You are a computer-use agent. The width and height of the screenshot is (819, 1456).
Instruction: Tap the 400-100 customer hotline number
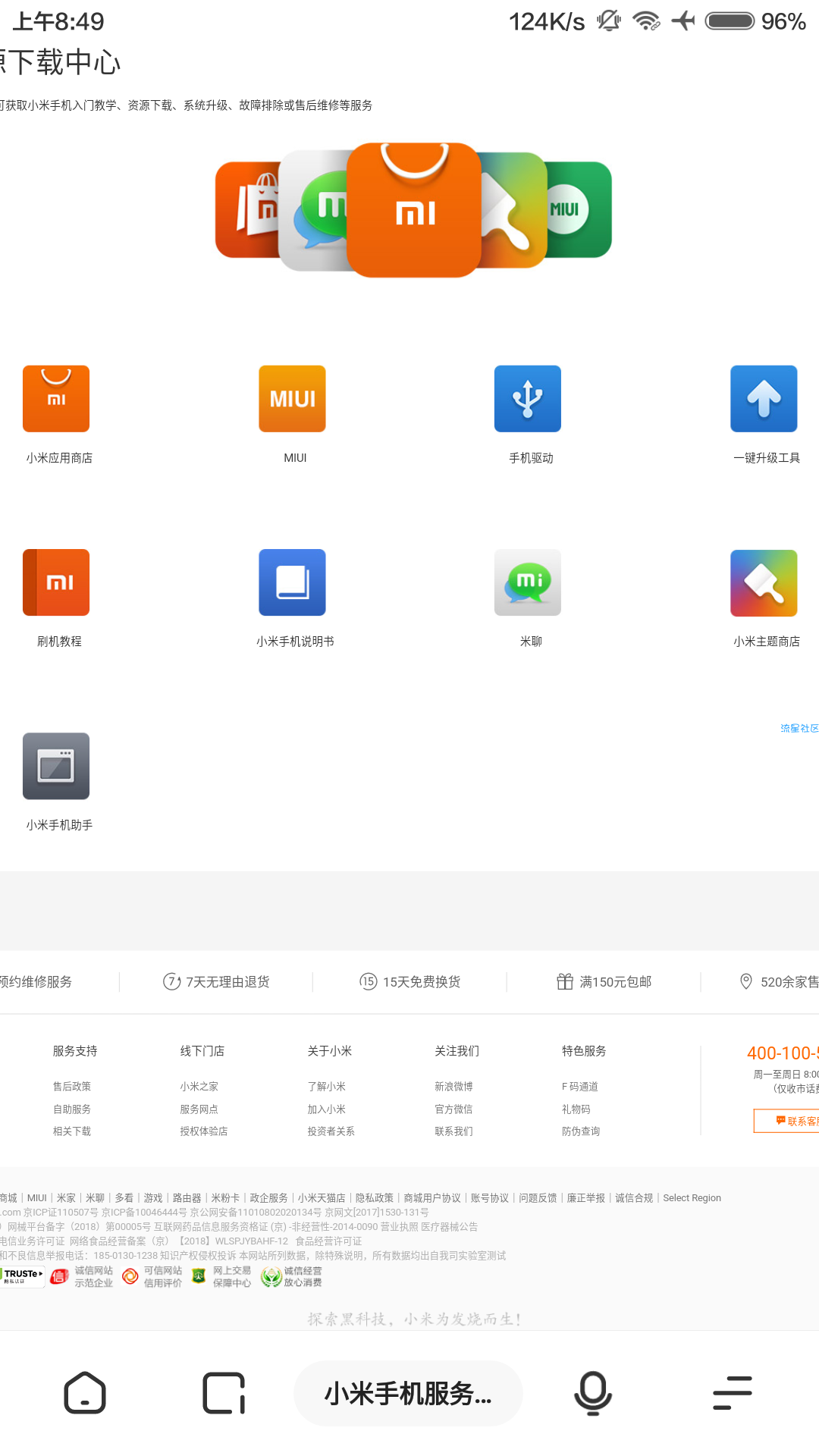(x=783, y=1053)
